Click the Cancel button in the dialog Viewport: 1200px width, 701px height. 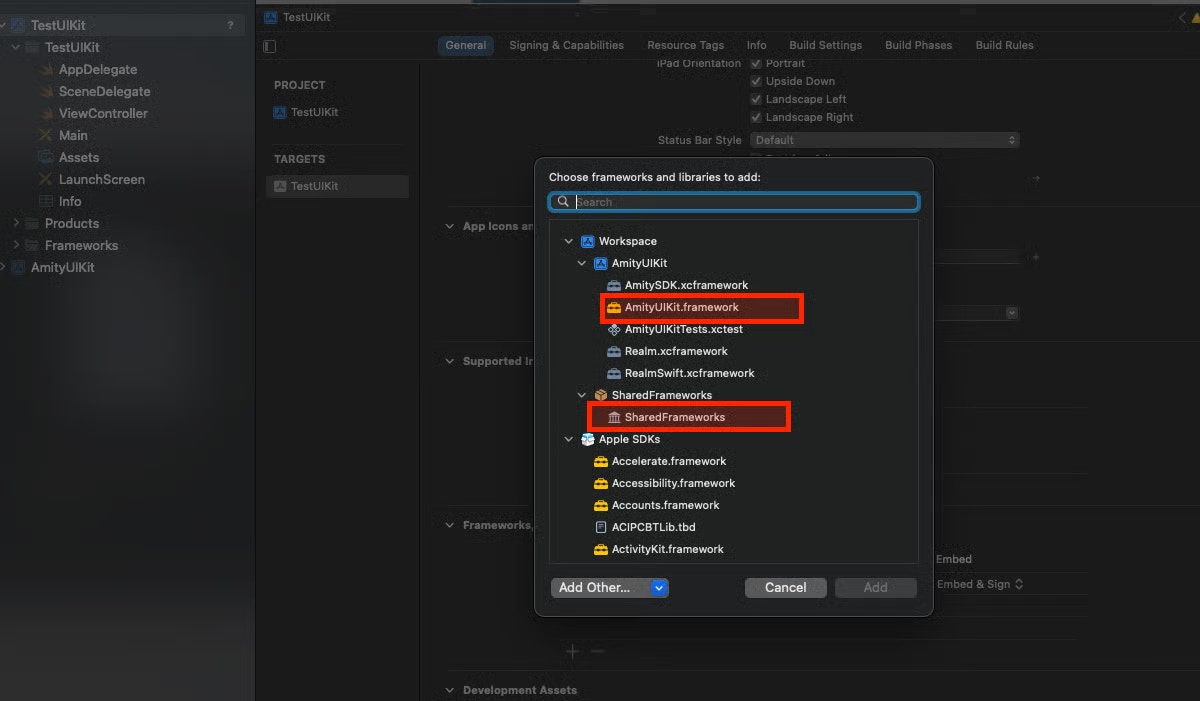[785, 588]
